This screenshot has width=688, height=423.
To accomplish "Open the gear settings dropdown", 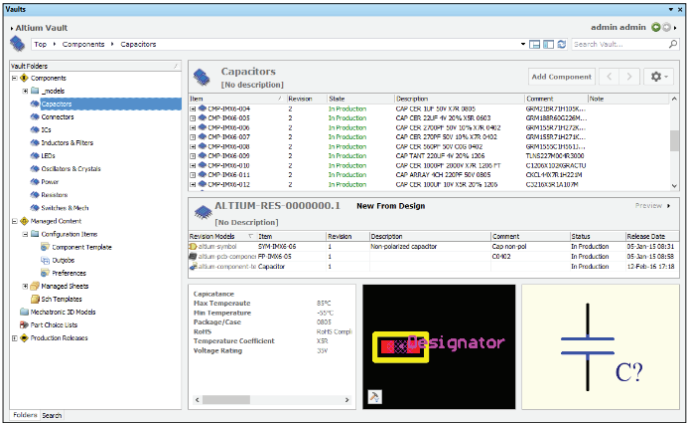I will tap(659, 77).
